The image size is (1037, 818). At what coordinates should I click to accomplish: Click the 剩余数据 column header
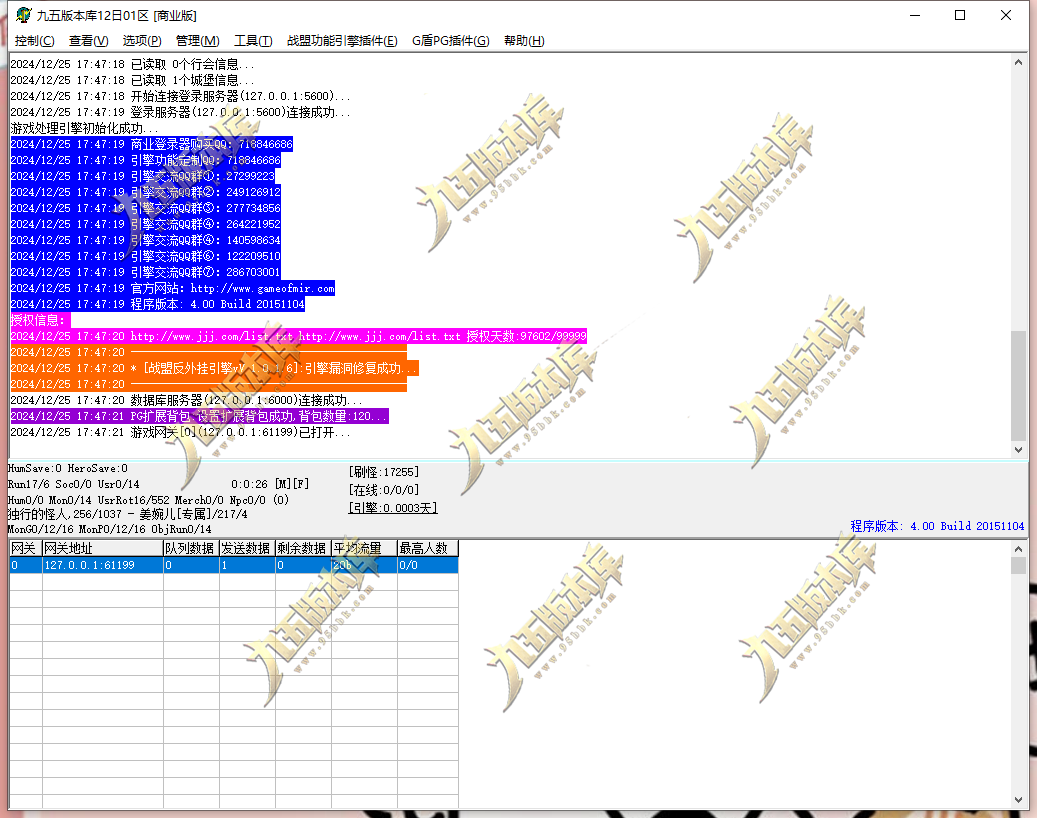(303, 548)
